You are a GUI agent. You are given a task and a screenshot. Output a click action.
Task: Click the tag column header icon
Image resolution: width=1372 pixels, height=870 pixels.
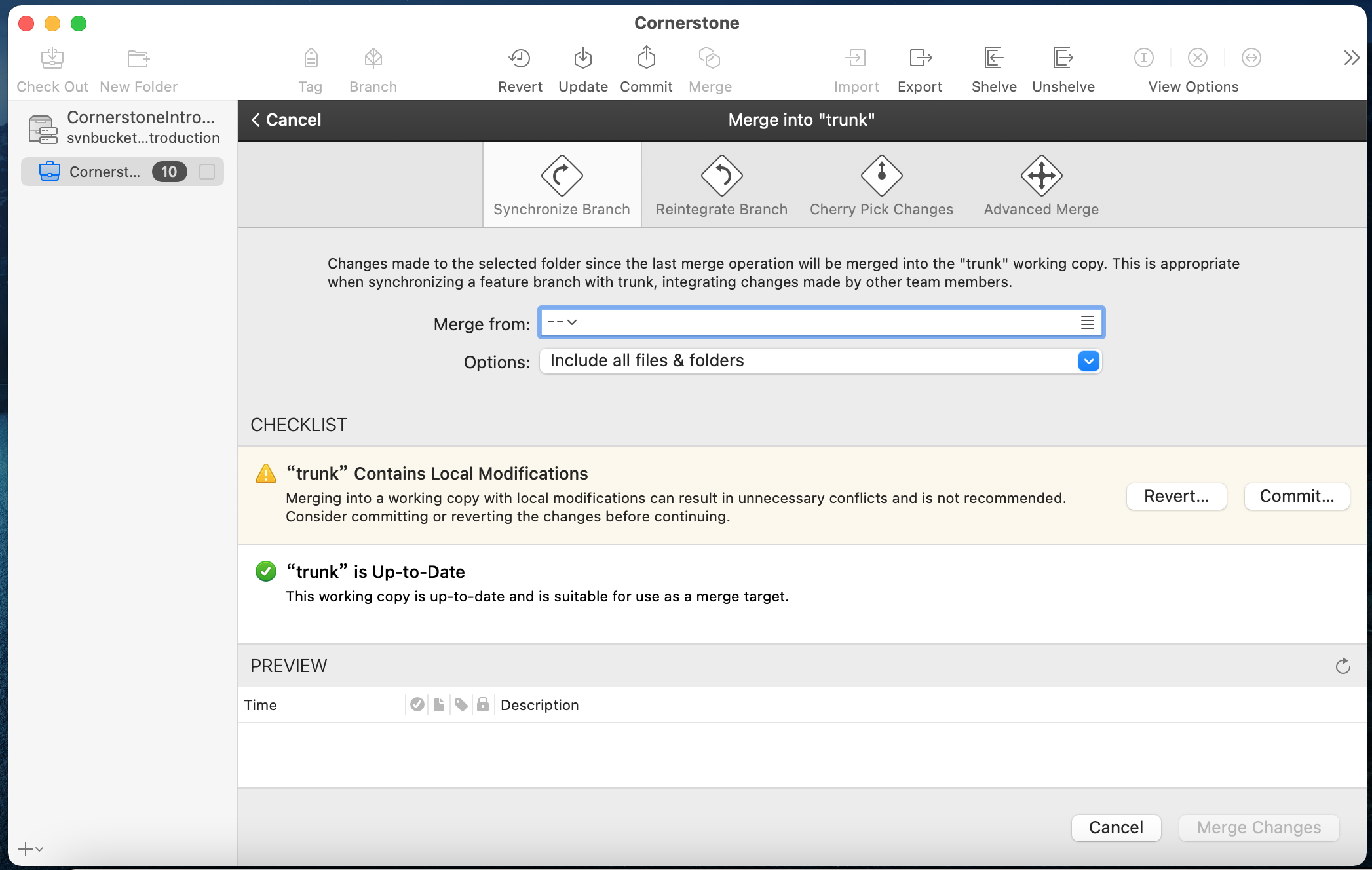[461, 705]
